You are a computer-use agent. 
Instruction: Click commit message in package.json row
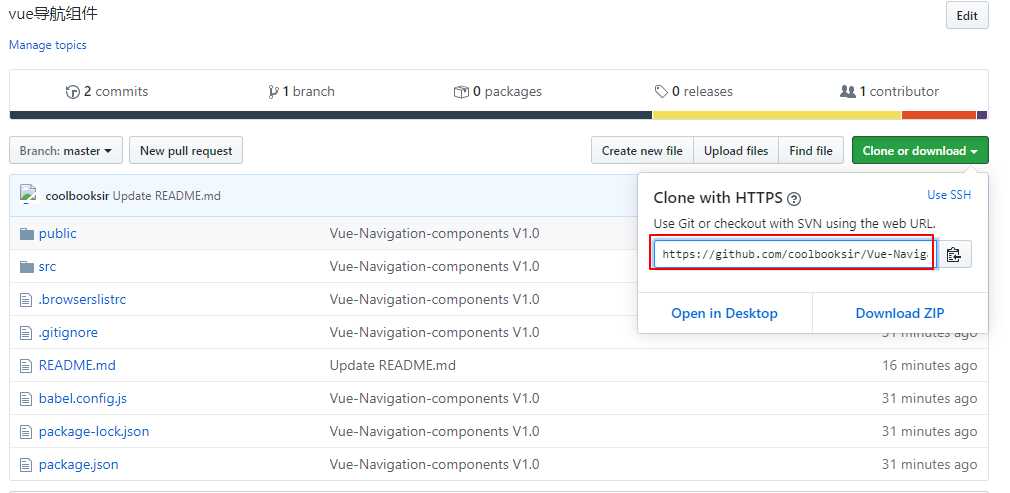tap(434, 465)
